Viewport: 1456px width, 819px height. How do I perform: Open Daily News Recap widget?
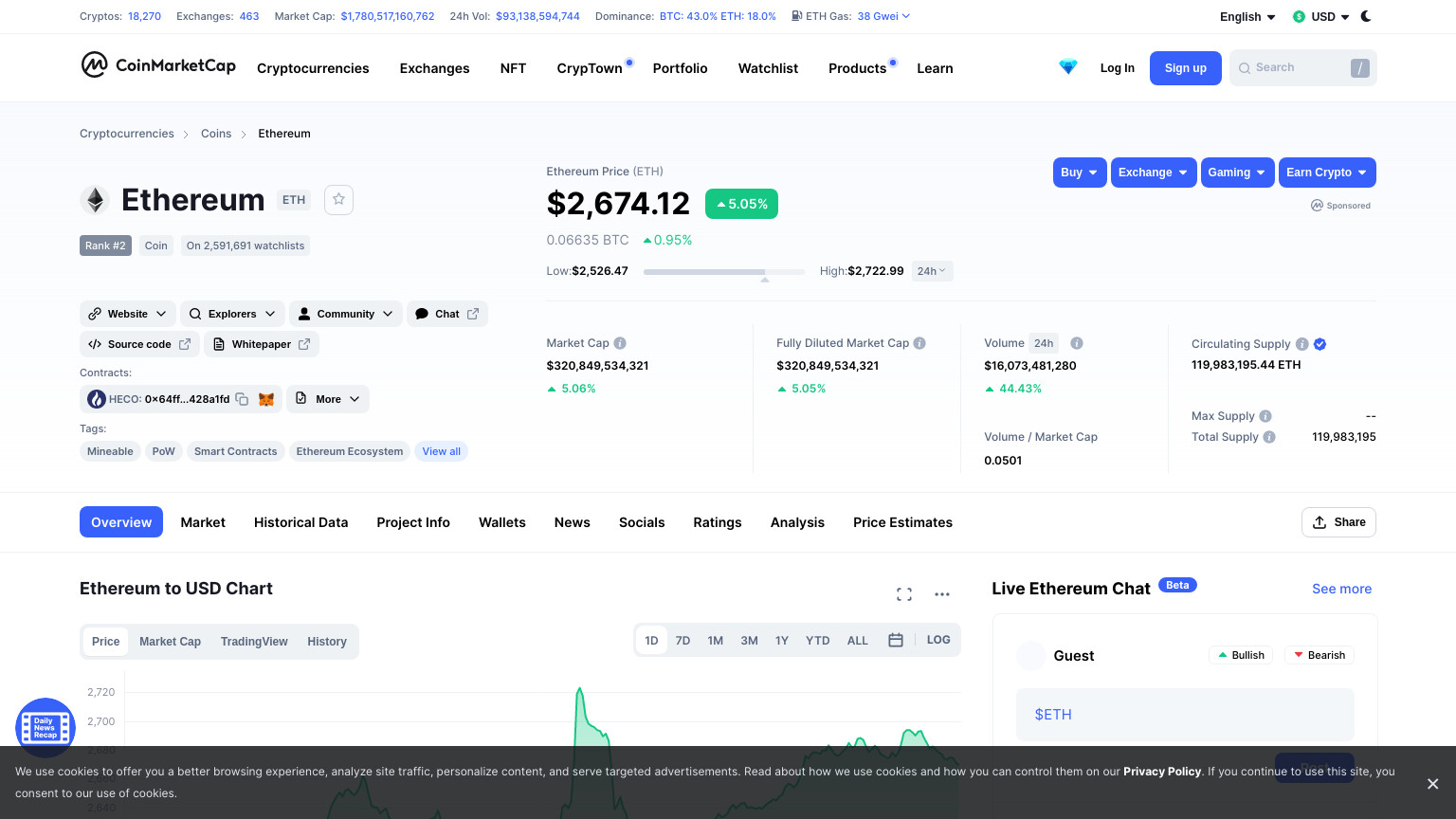45,728
